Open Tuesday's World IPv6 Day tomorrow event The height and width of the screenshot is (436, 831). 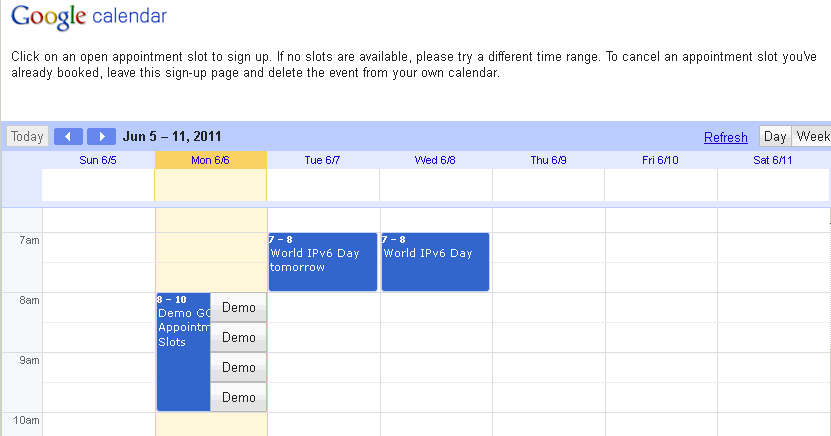point(323,262)
